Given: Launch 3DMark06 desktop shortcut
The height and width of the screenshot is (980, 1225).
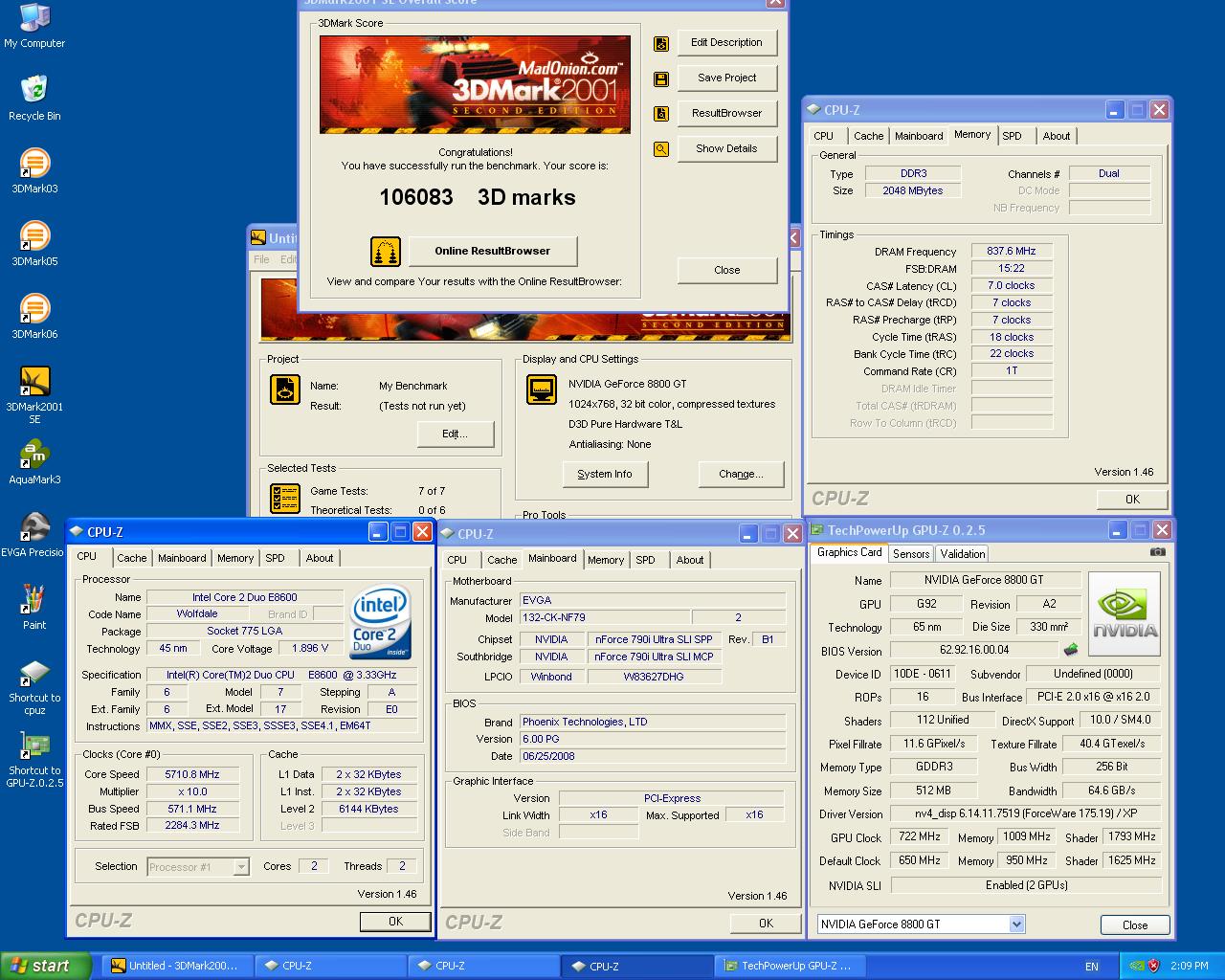Looking at the screenshot, I should 34,316.
